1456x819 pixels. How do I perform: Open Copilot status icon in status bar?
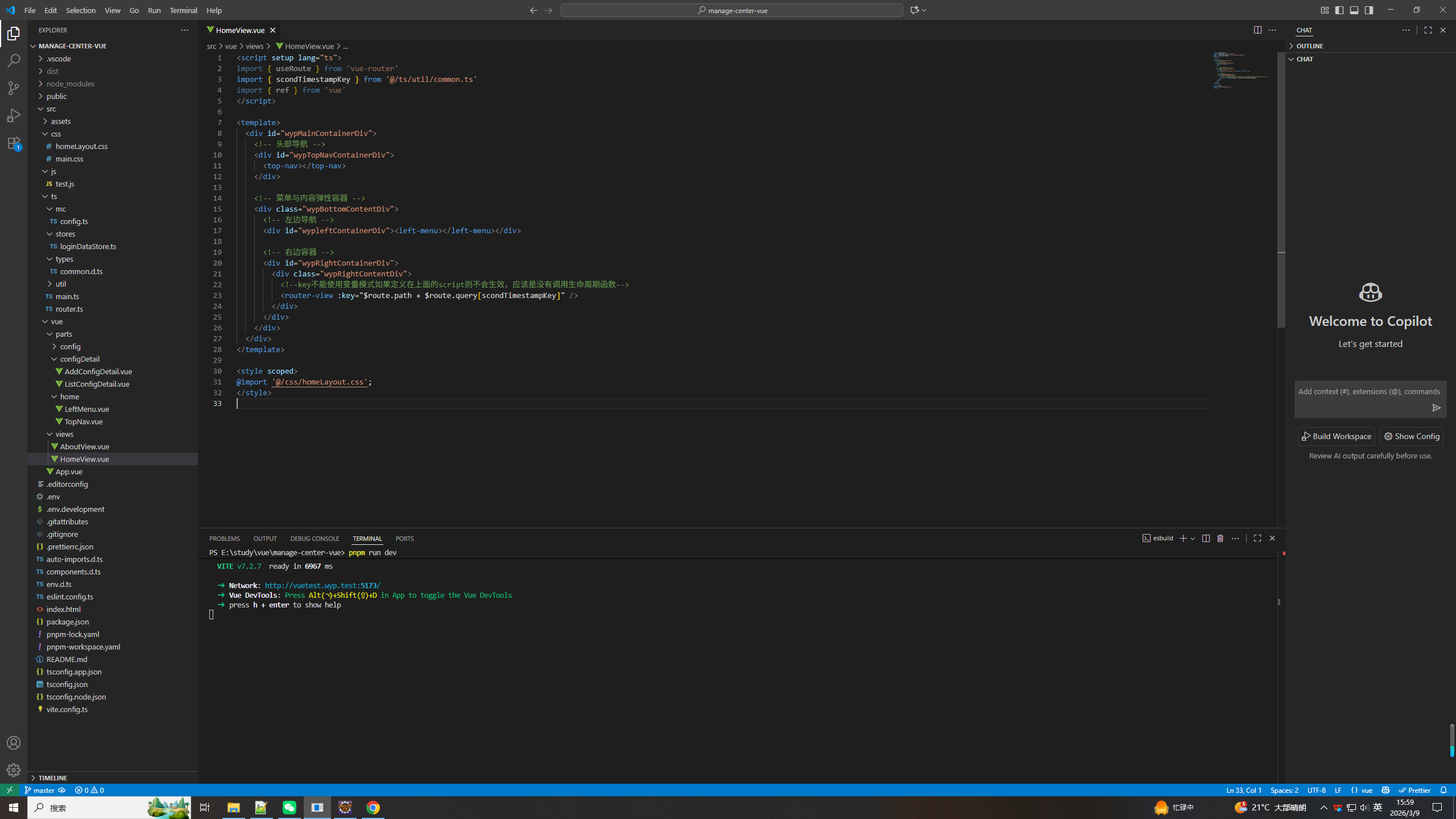tap(1385, 790)
